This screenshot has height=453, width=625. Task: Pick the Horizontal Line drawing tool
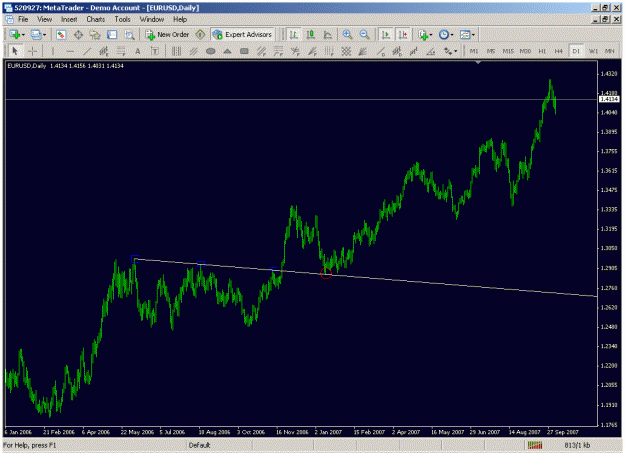[x=70, y=51]
